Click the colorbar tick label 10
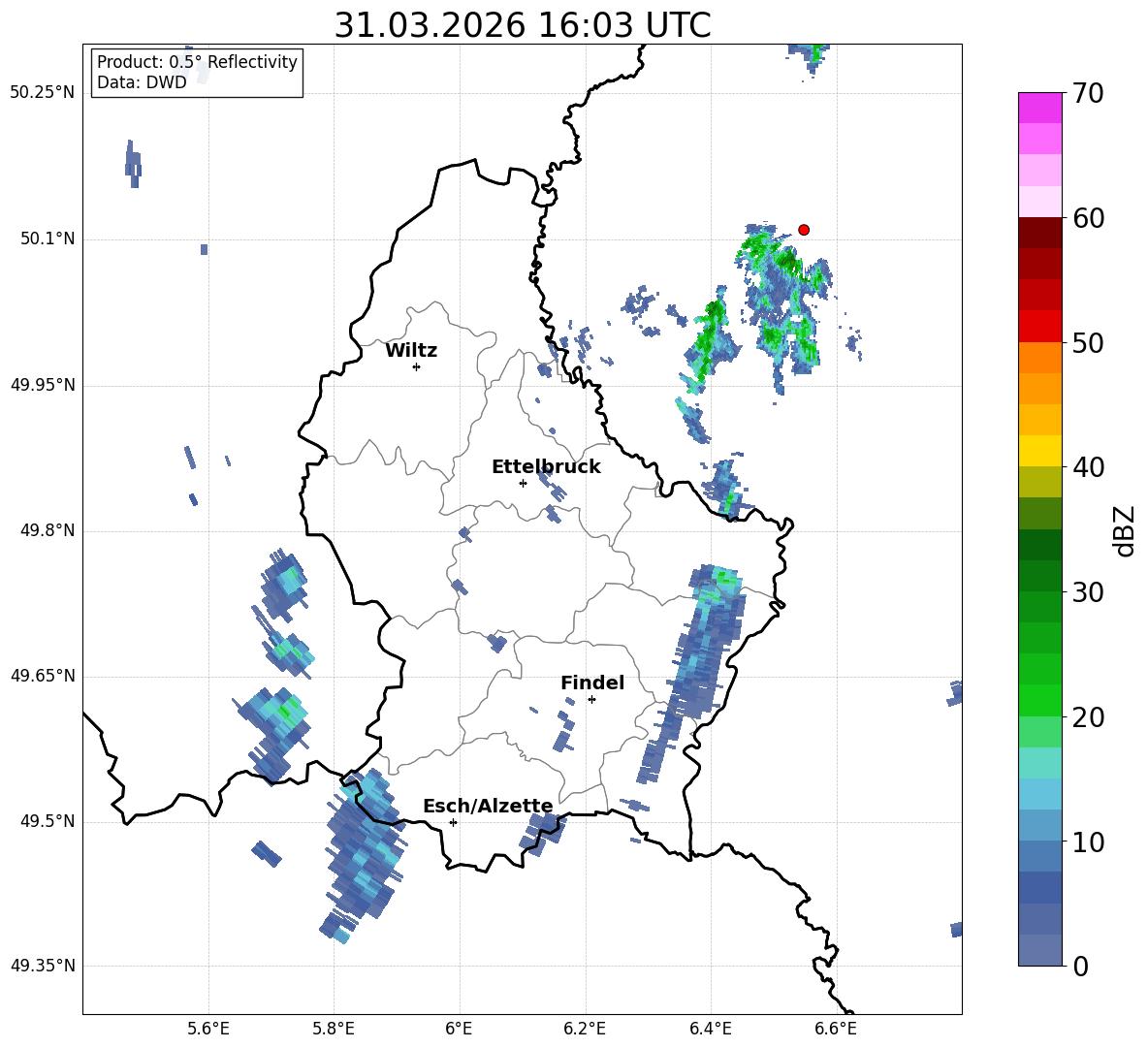The image size is (1148, 1048). (1088, 842)
